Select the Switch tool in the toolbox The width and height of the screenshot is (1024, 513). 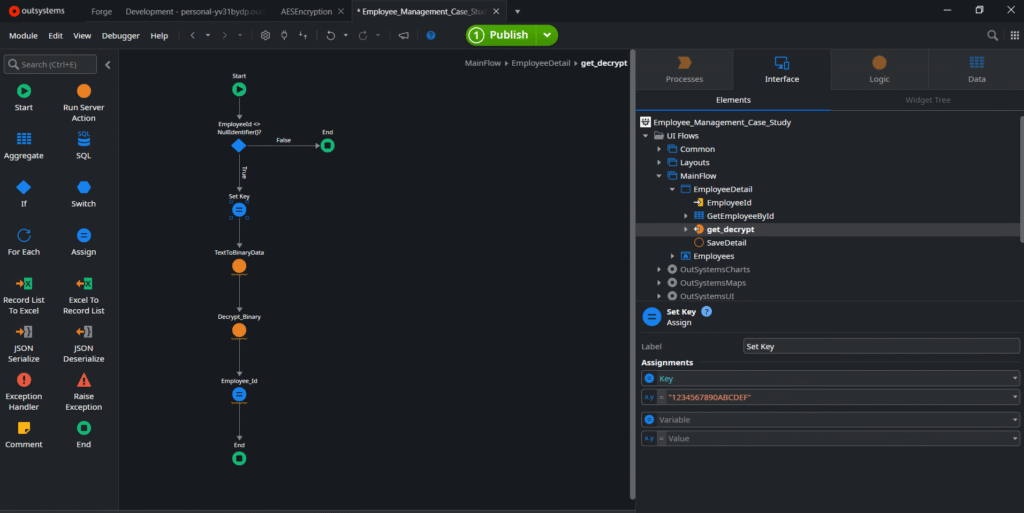tap(84, 193)
